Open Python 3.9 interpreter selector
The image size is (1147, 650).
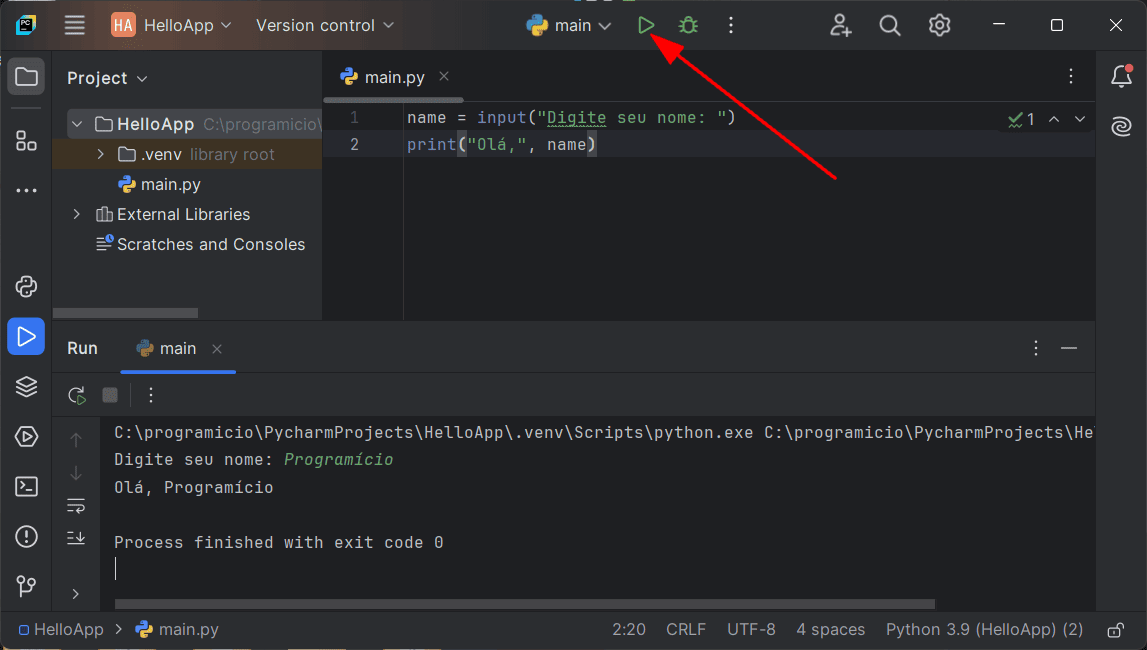(x=984, y=630)
